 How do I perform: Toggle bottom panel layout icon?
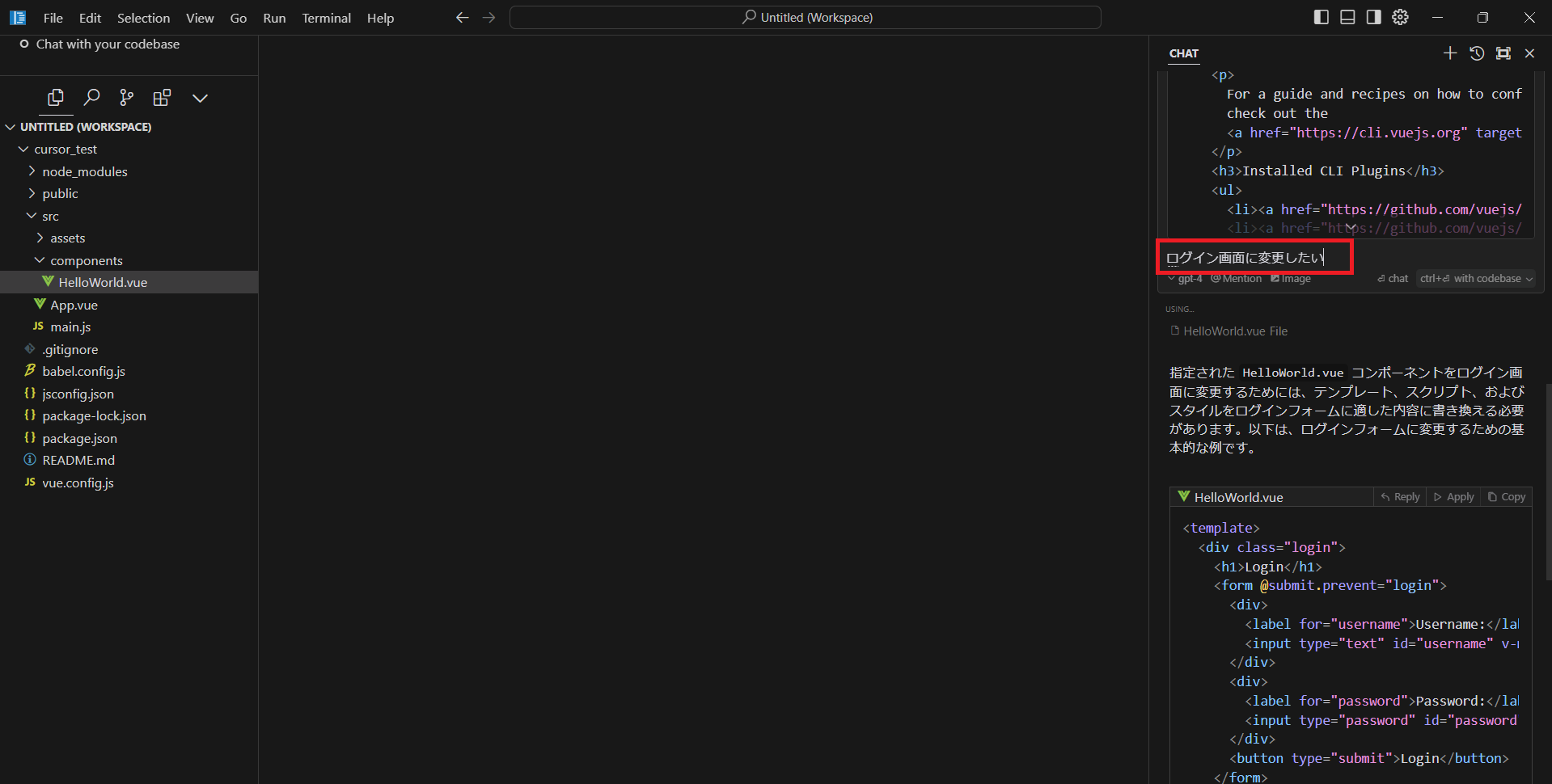click(x=1347, y=17)
